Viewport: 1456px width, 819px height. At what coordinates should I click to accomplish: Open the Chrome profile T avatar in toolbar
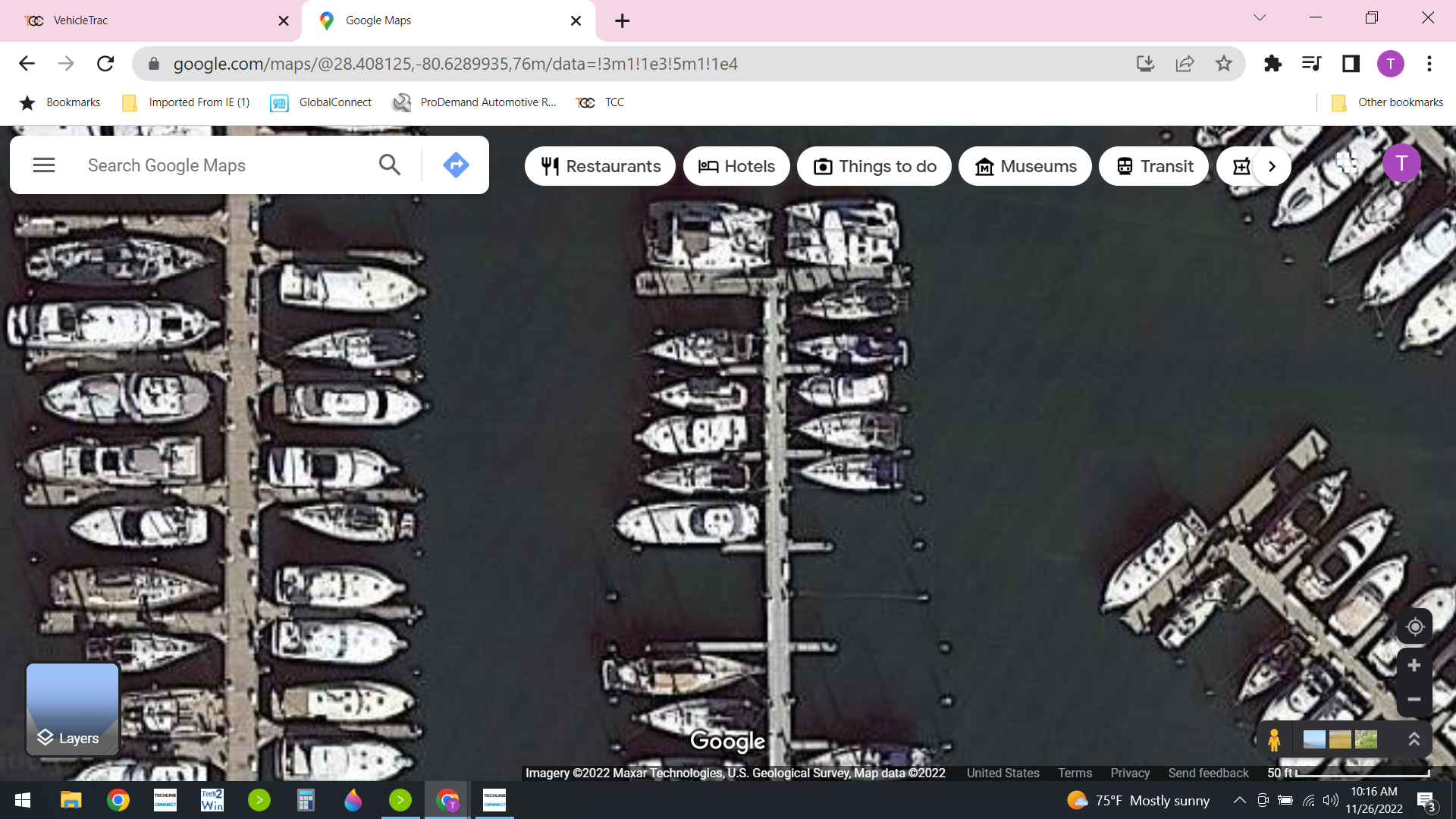tap(1390, 64)
